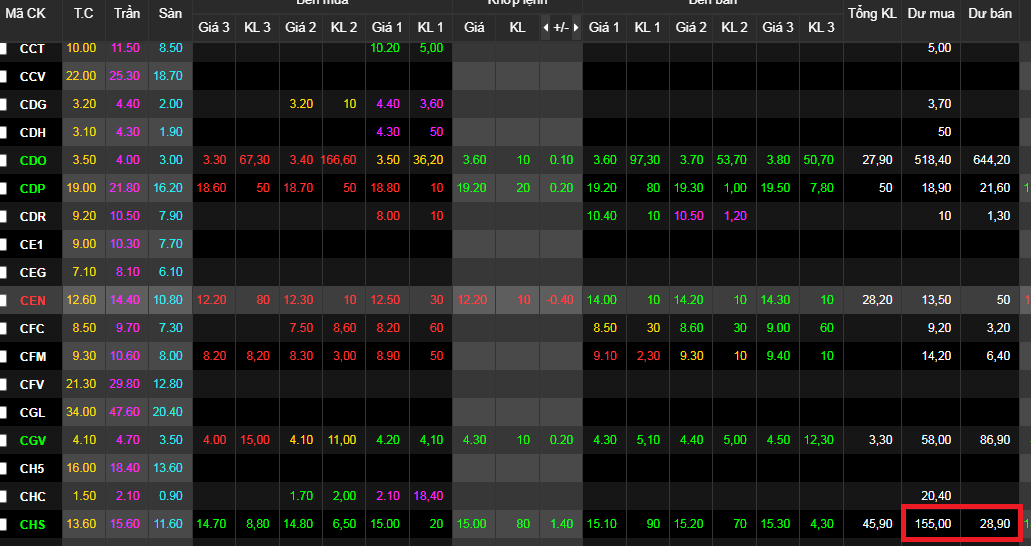
Task: Click the Trần column header
Action: (x=127, y=14)
